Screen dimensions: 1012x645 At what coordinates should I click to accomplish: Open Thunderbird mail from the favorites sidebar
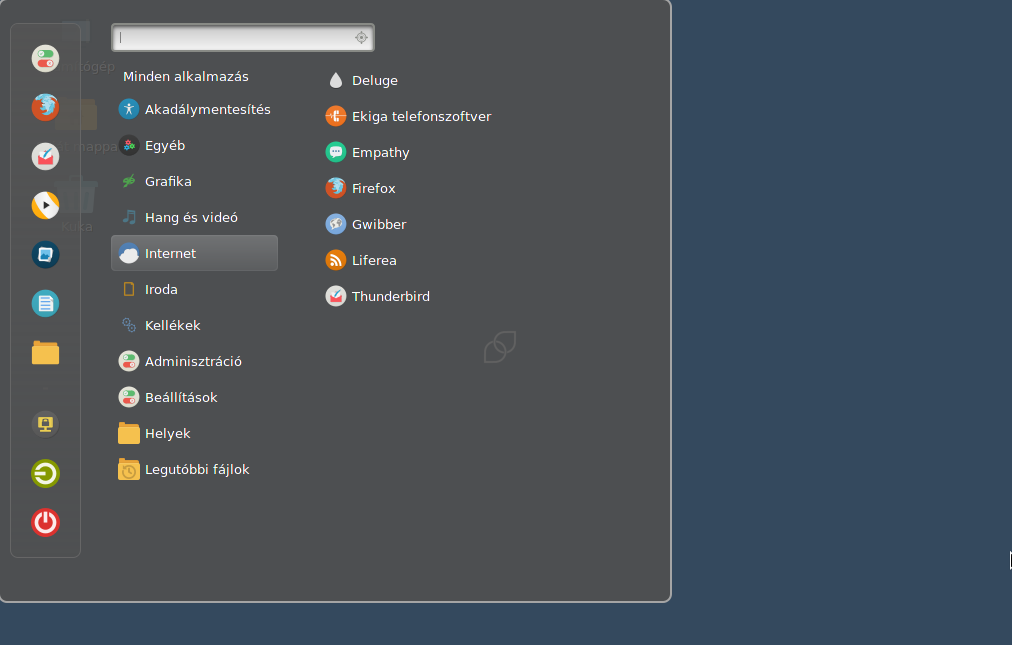pos(45,156)
